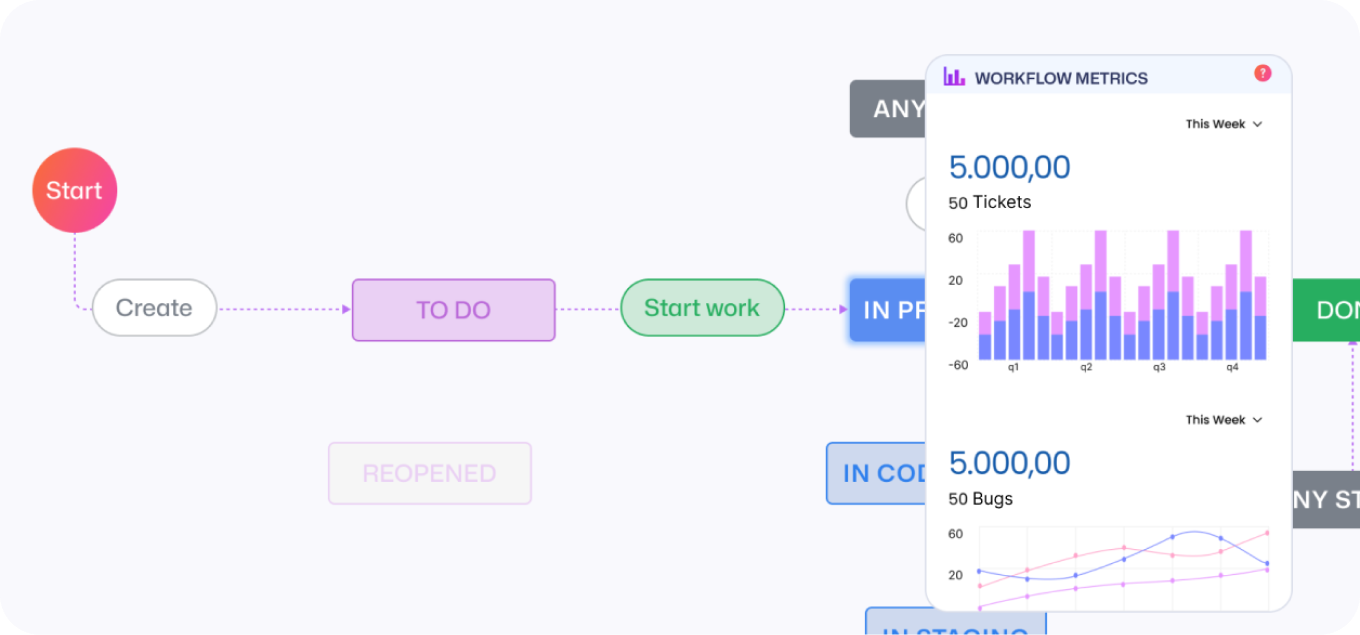
Task: Select the IN STAGING status box
Action: coord(955,621)
